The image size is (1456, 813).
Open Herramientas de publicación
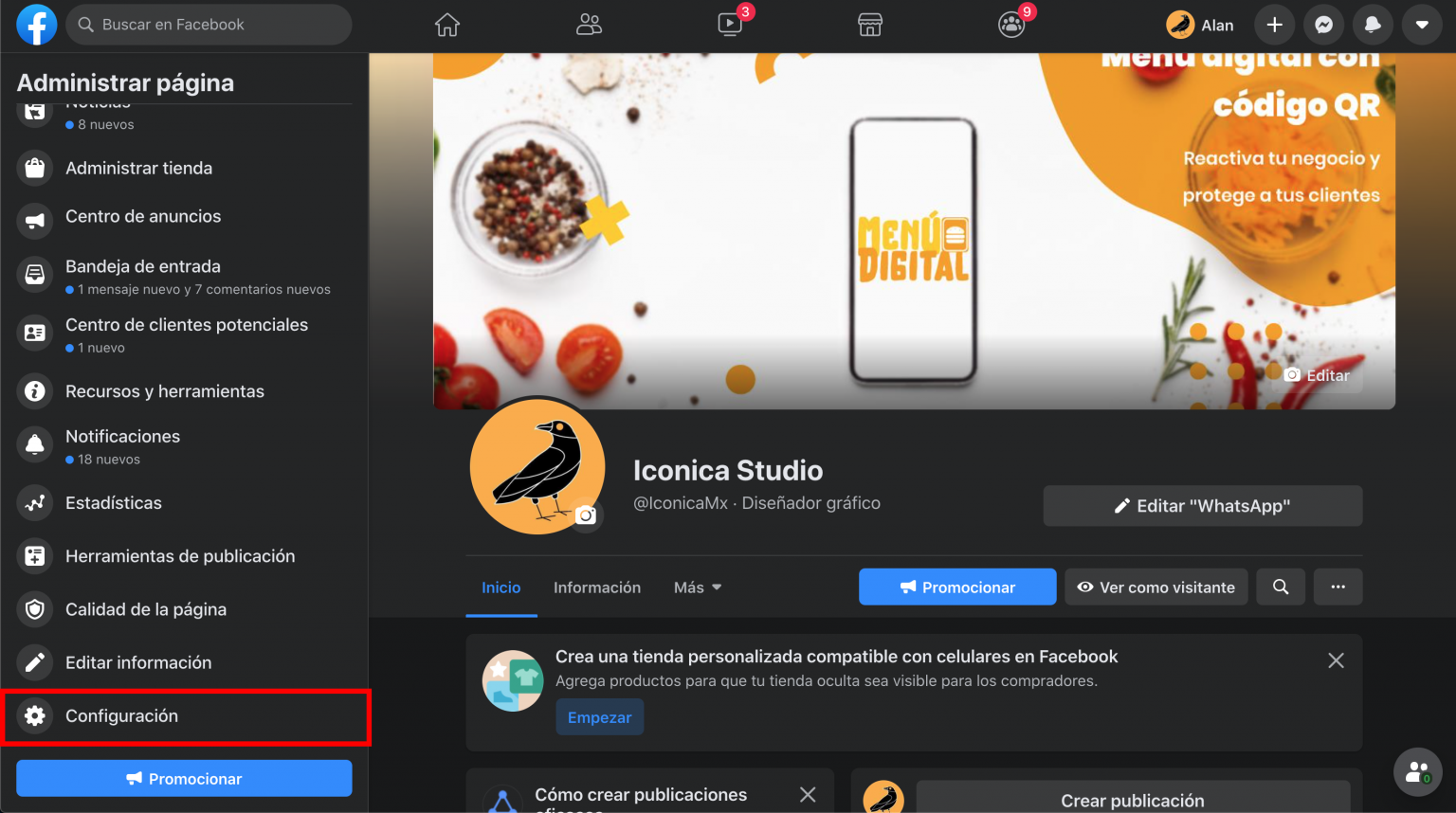pyautogui.click(x=179, y=555)
